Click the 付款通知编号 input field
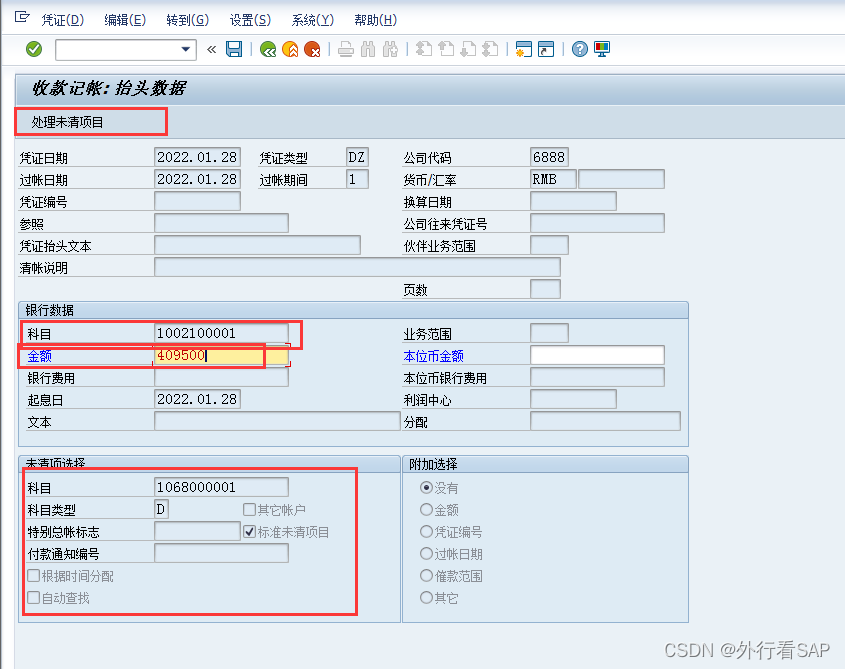 (x=221, y=553)
